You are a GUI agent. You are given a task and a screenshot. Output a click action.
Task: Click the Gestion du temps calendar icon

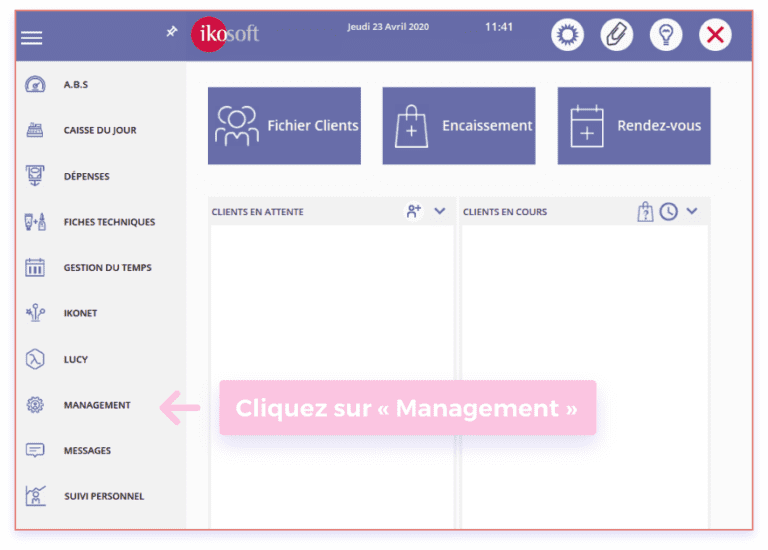click(35, 267)
